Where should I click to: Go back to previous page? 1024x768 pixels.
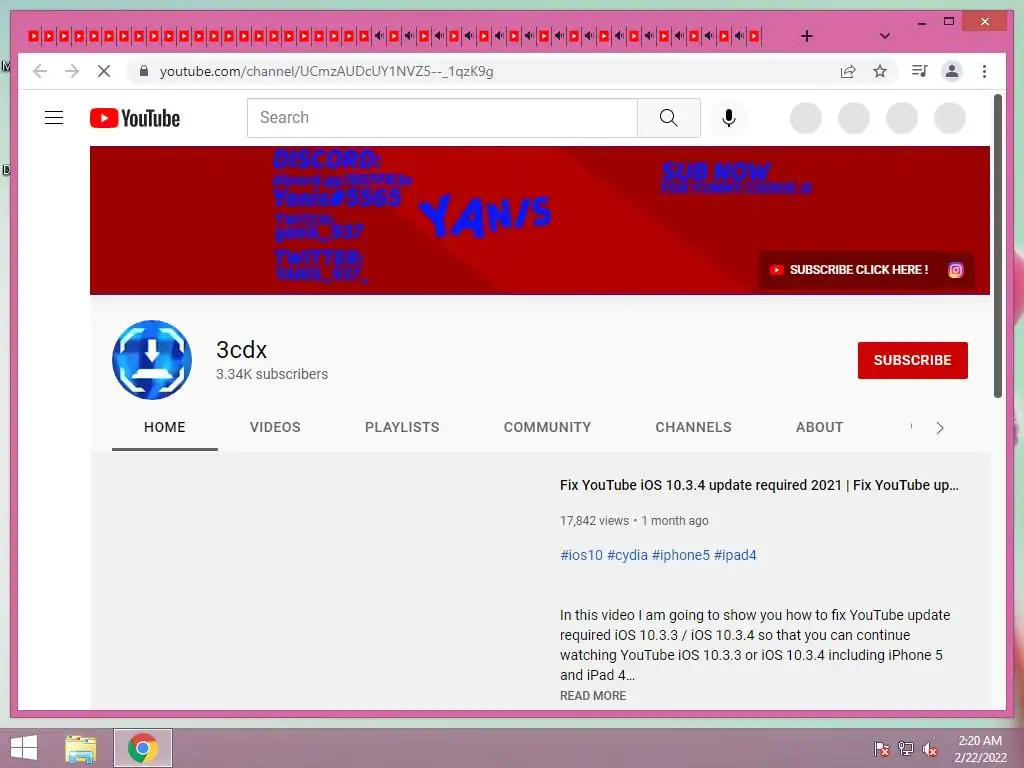(40, 71)
